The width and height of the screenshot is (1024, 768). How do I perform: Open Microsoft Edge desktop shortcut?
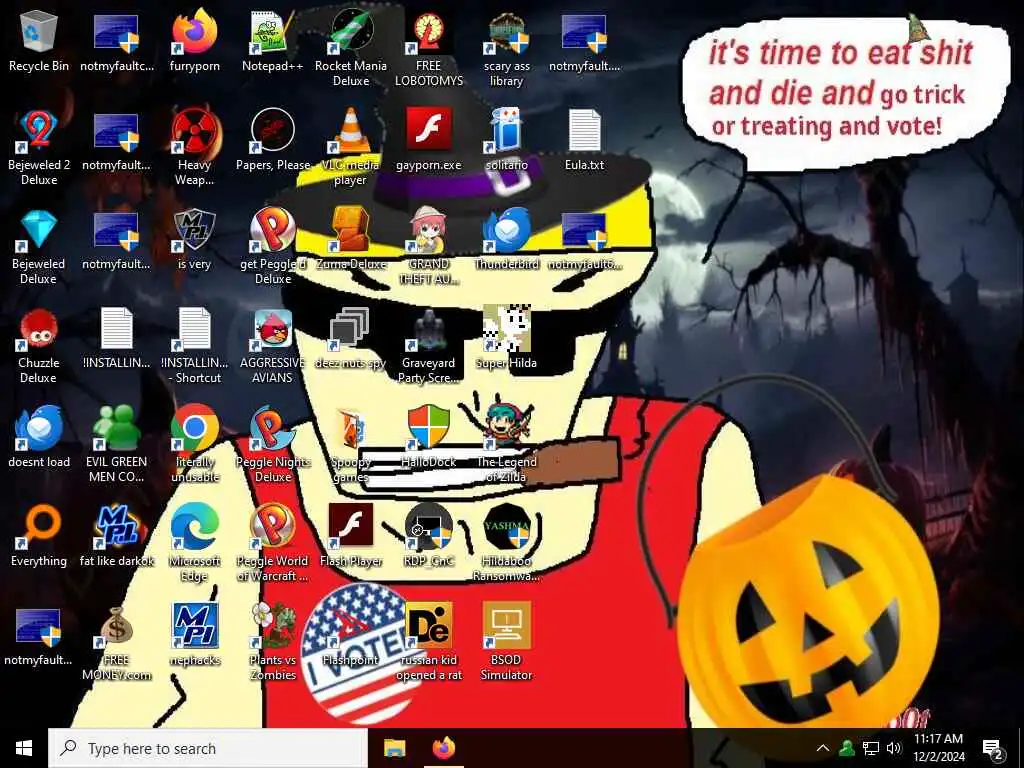tap(195, 527)
